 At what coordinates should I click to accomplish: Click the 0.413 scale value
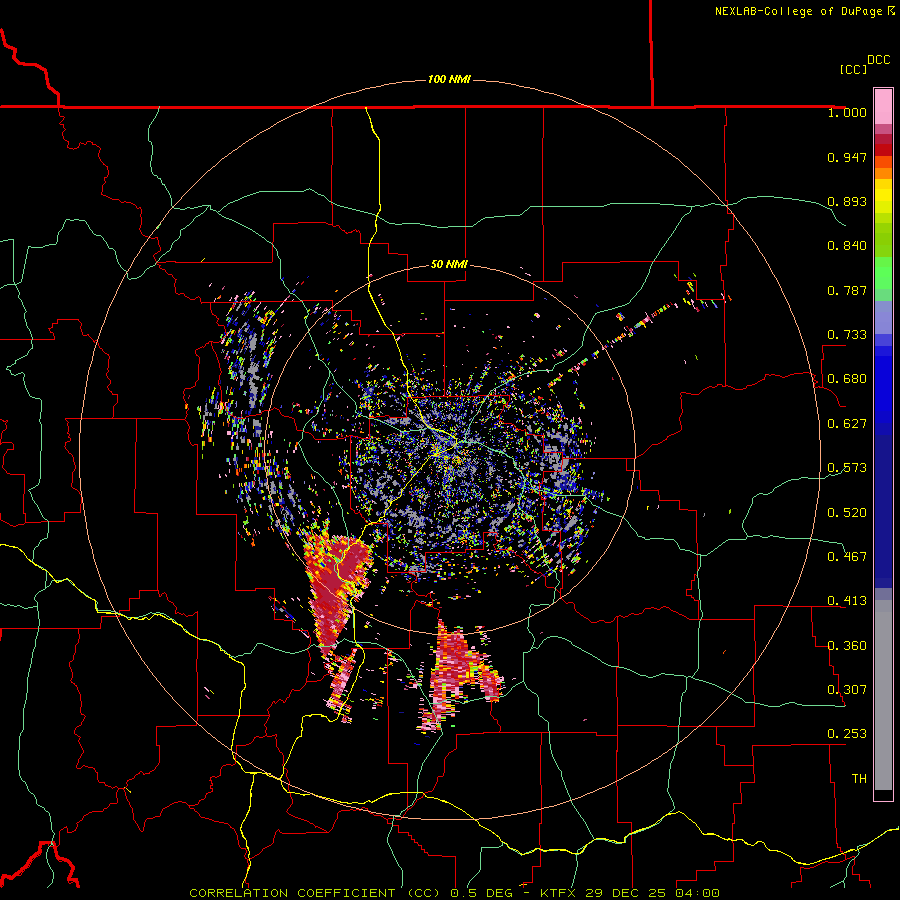847,601
